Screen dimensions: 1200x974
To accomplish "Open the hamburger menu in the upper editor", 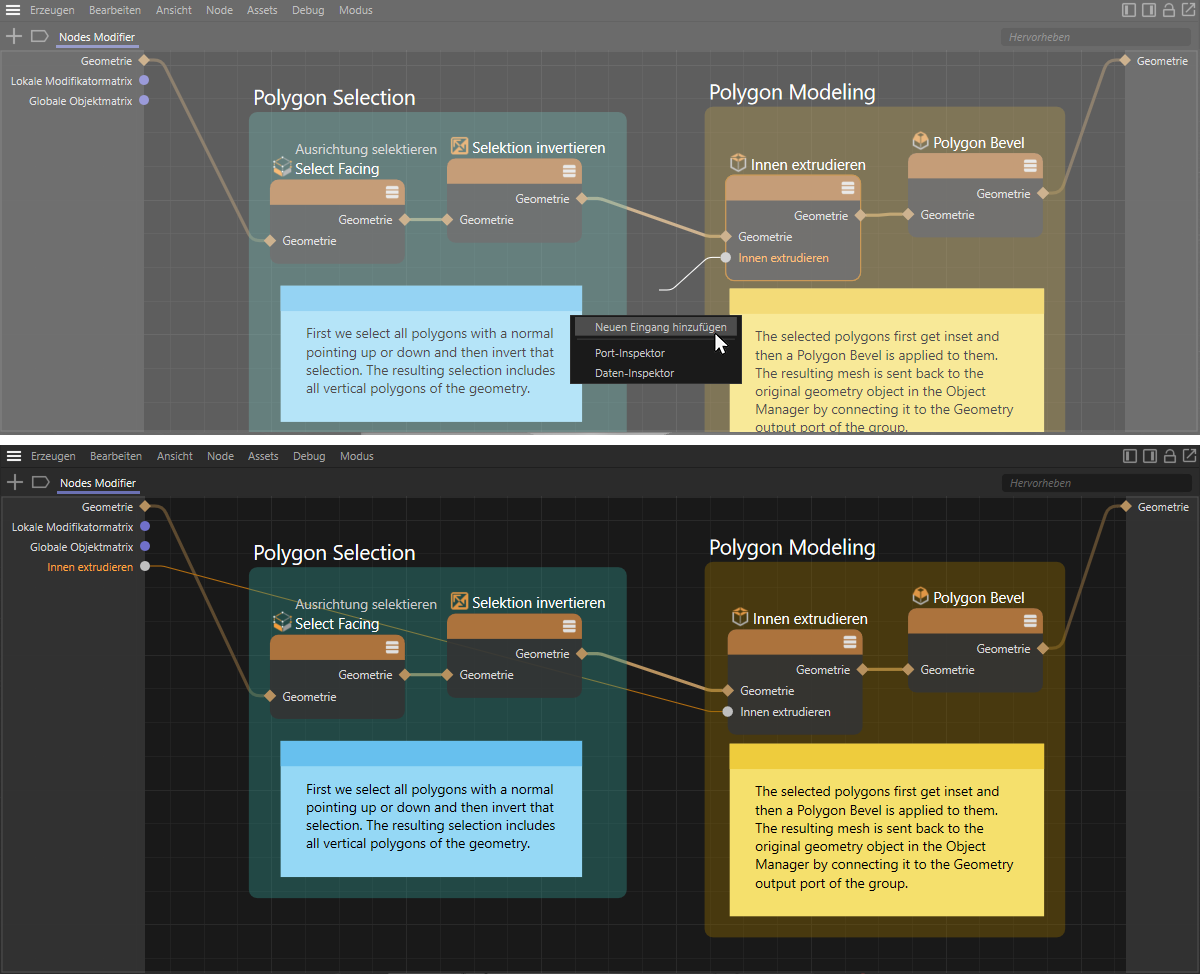I will pyautogui.click(x=13, y=10).
